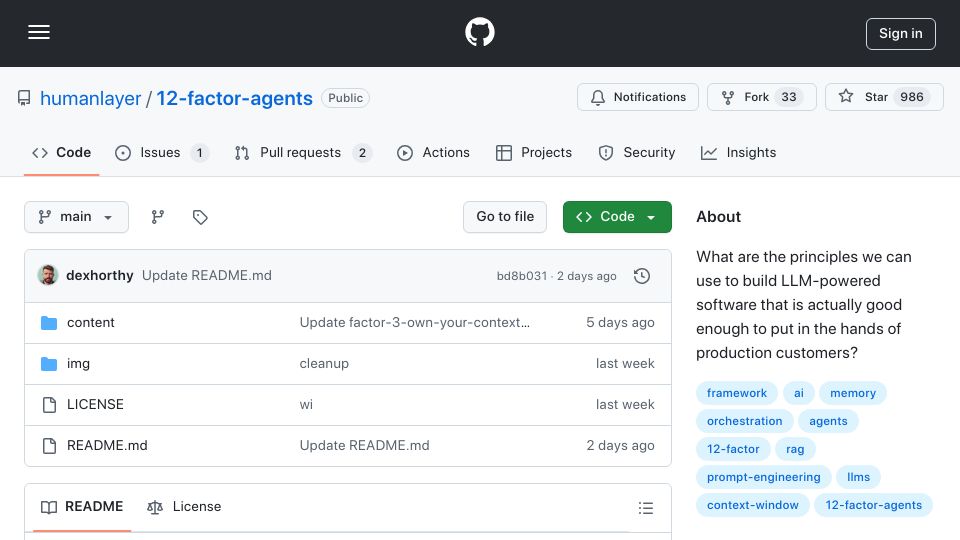960x540 pixels.
Task: Click the Go to file button
Action: coord(504,217)
